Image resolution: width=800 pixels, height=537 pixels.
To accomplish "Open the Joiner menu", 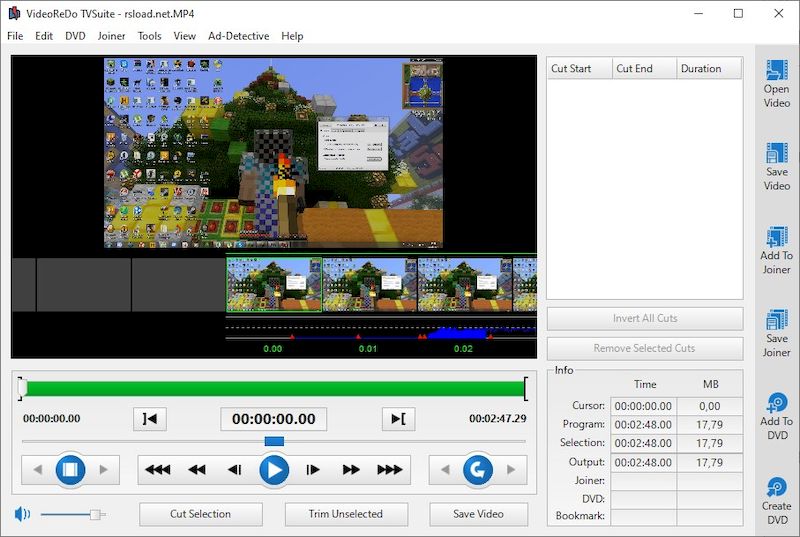I will tap(111, 36).
